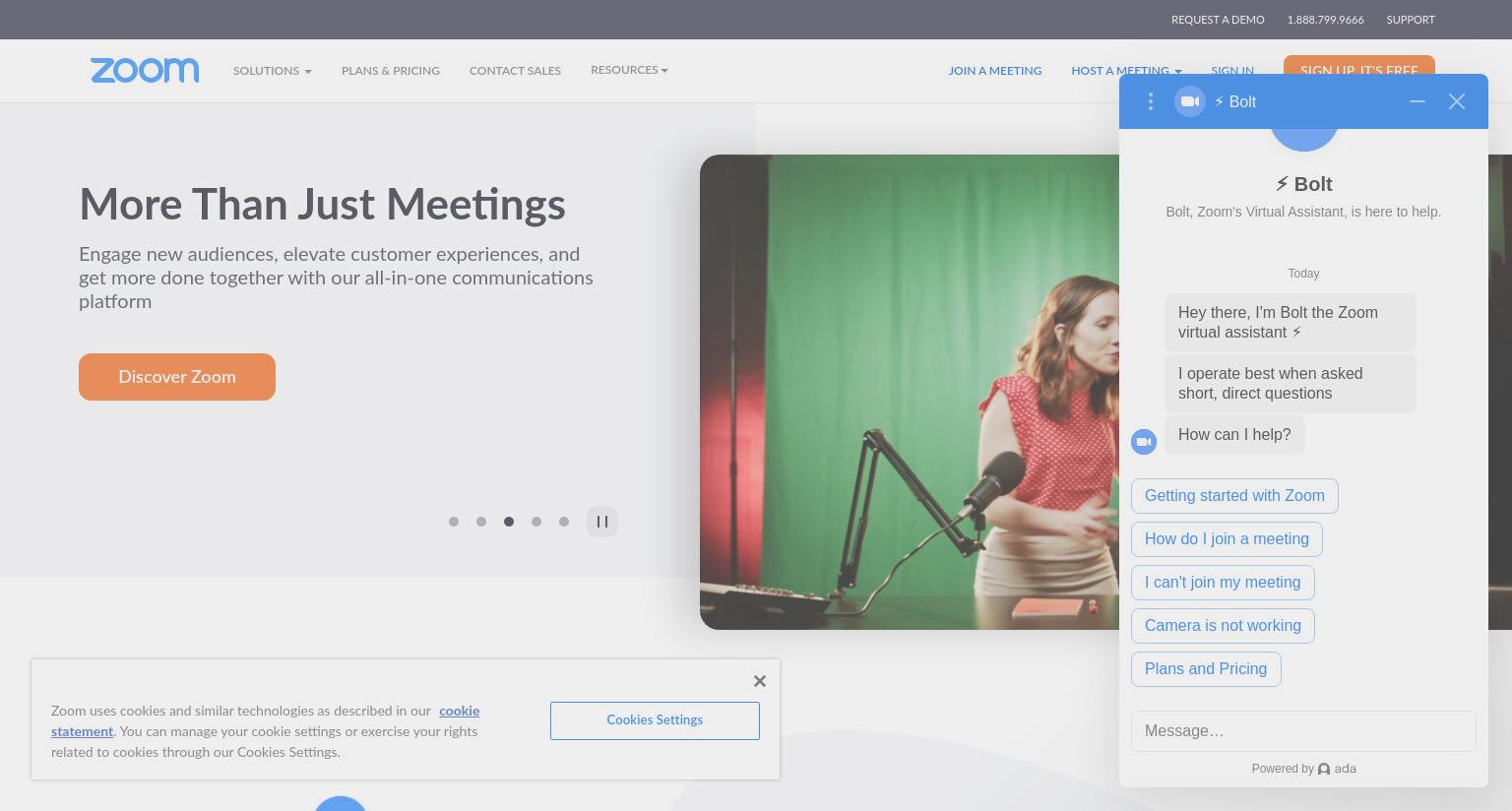
Task: Click the Bolt avatar in the chat header
Action: pos(1190,101)
